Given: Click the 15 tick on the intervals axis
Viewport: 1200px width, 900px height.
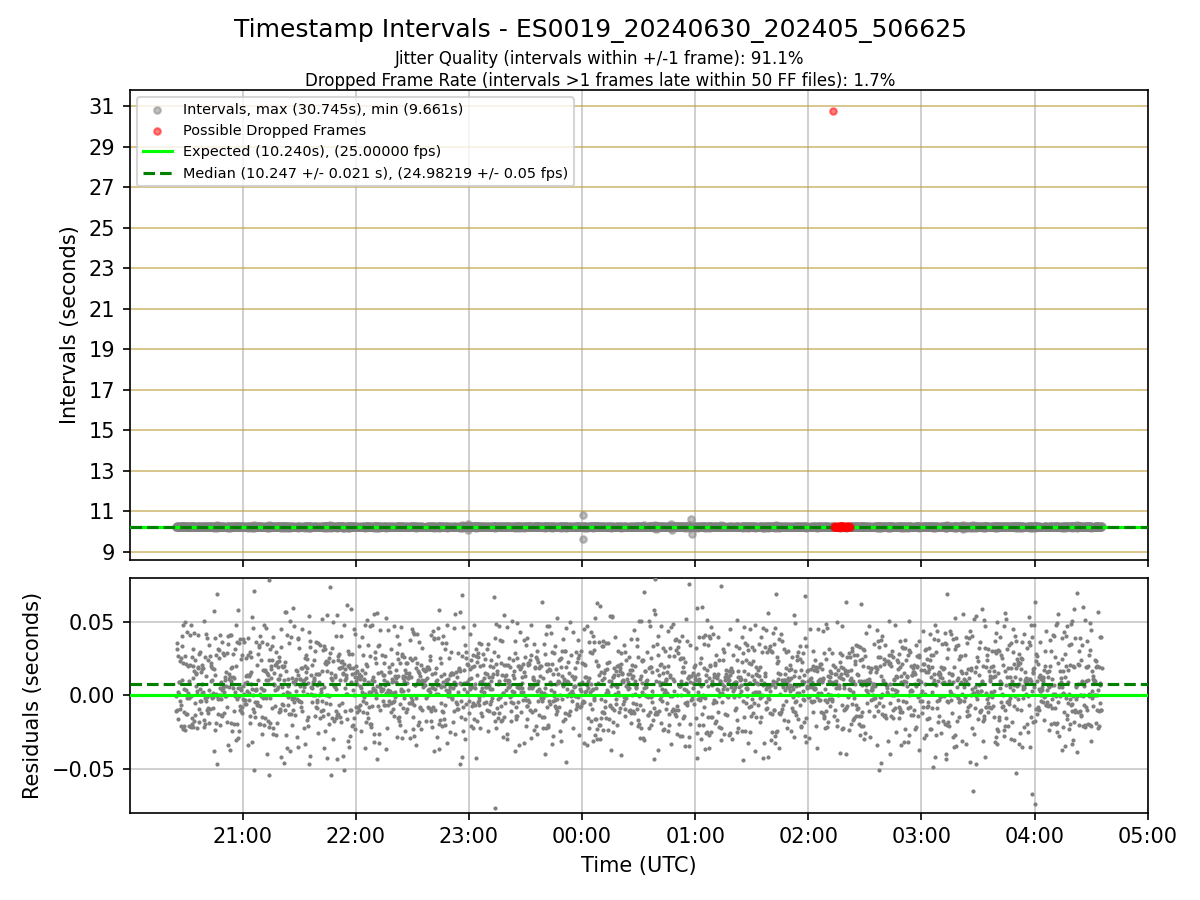Looking at the screenshot, I should pos(102,430).
